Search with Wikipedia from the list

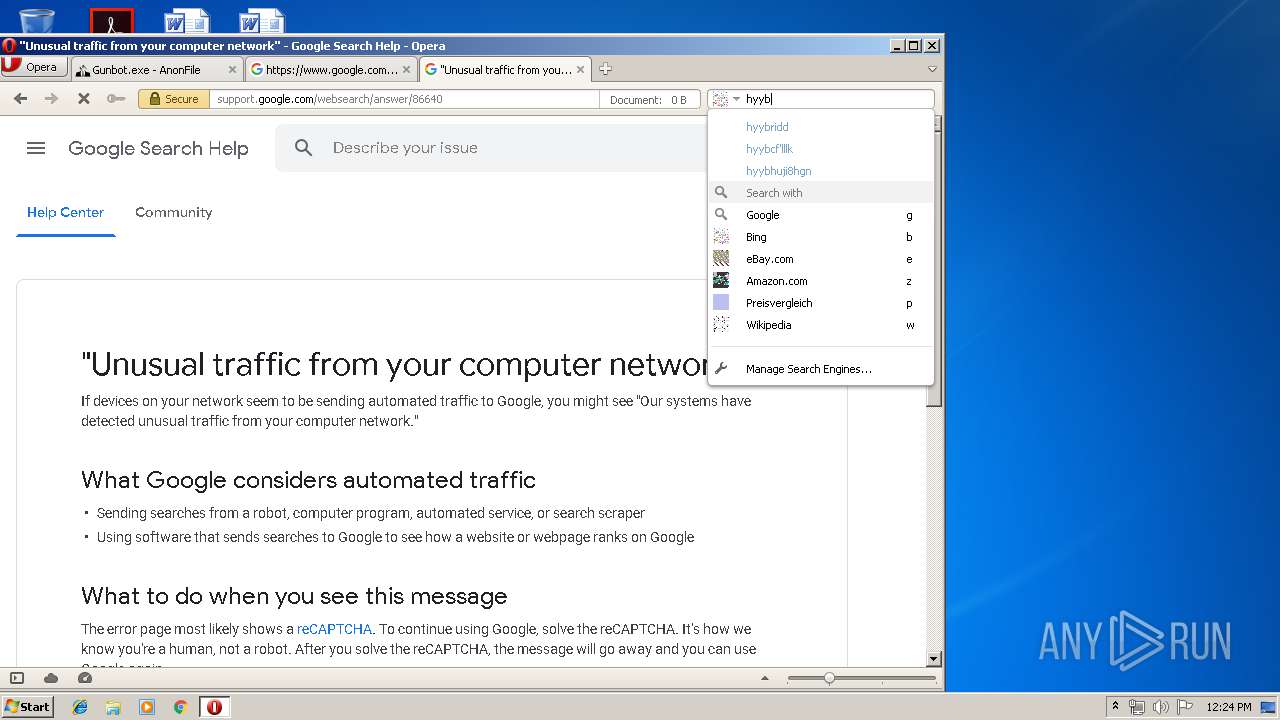click(x=820, y=325)
